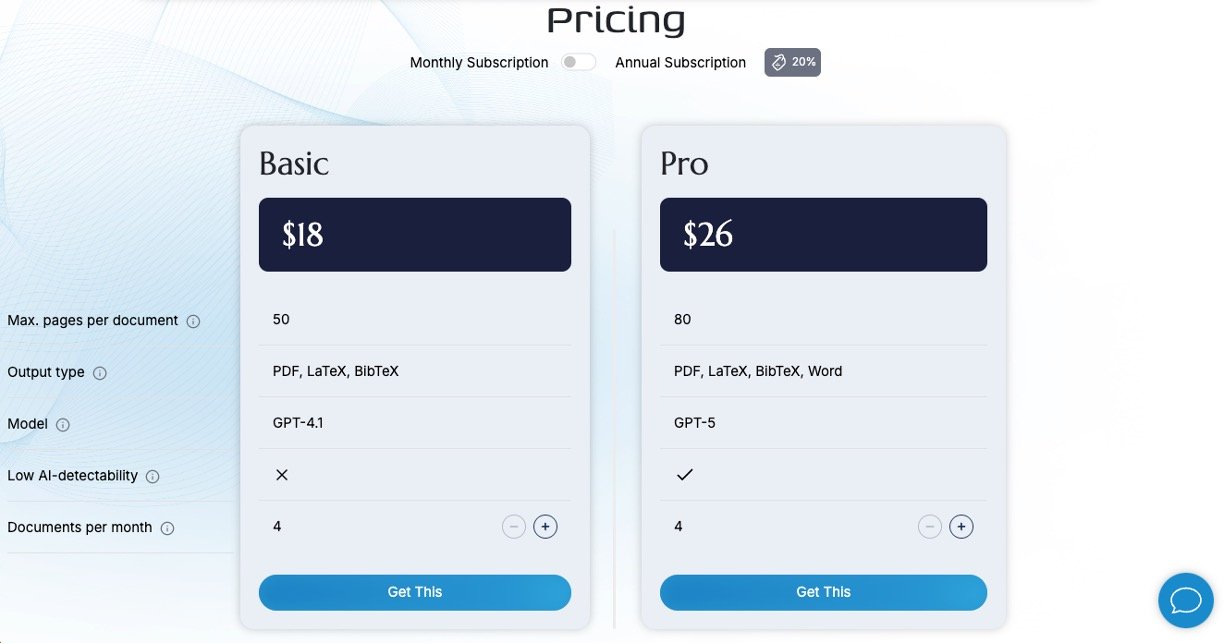Click the 20% discount tag badge
This screenshot has width=1224, height=644.
pos(792,62)
